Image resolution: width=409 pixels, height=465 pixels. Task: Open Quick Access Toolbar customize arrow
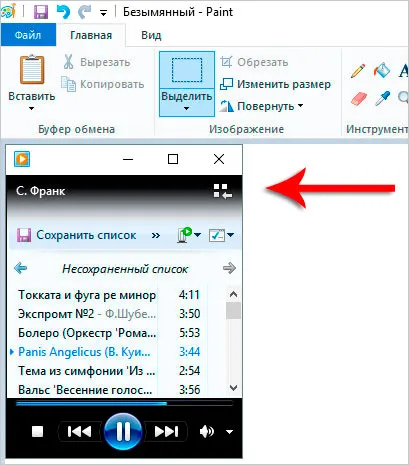pos(104,13)
